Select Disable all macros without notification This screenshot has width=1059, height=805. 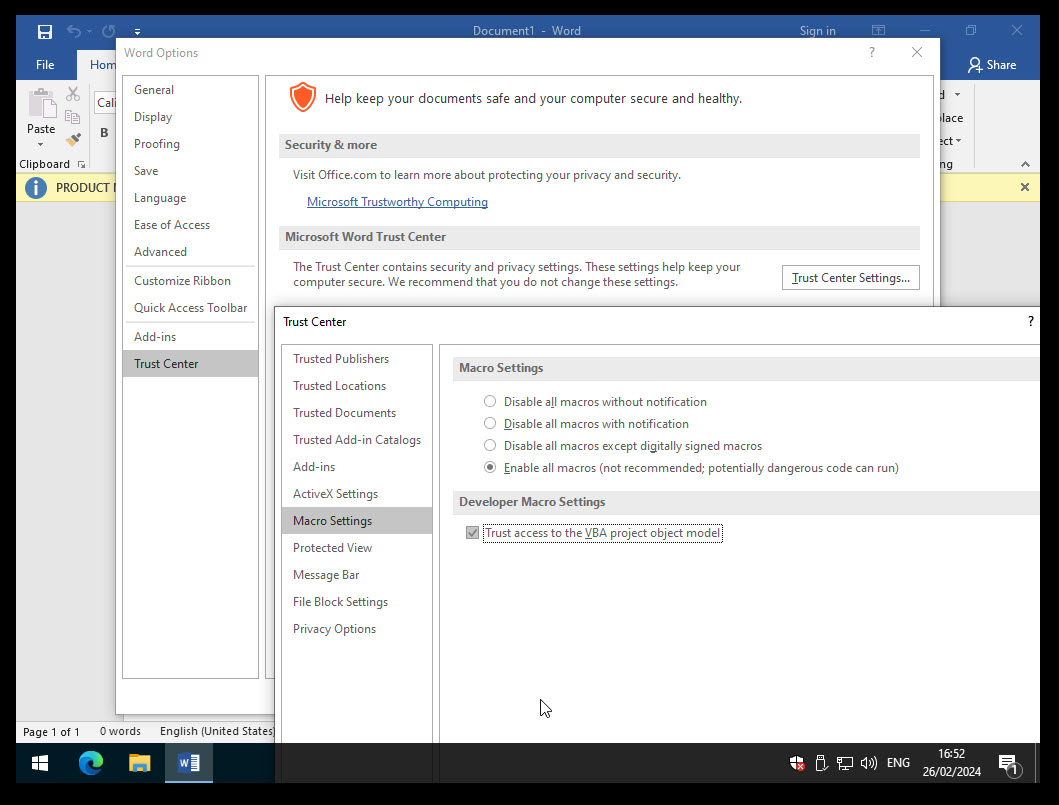490,402
